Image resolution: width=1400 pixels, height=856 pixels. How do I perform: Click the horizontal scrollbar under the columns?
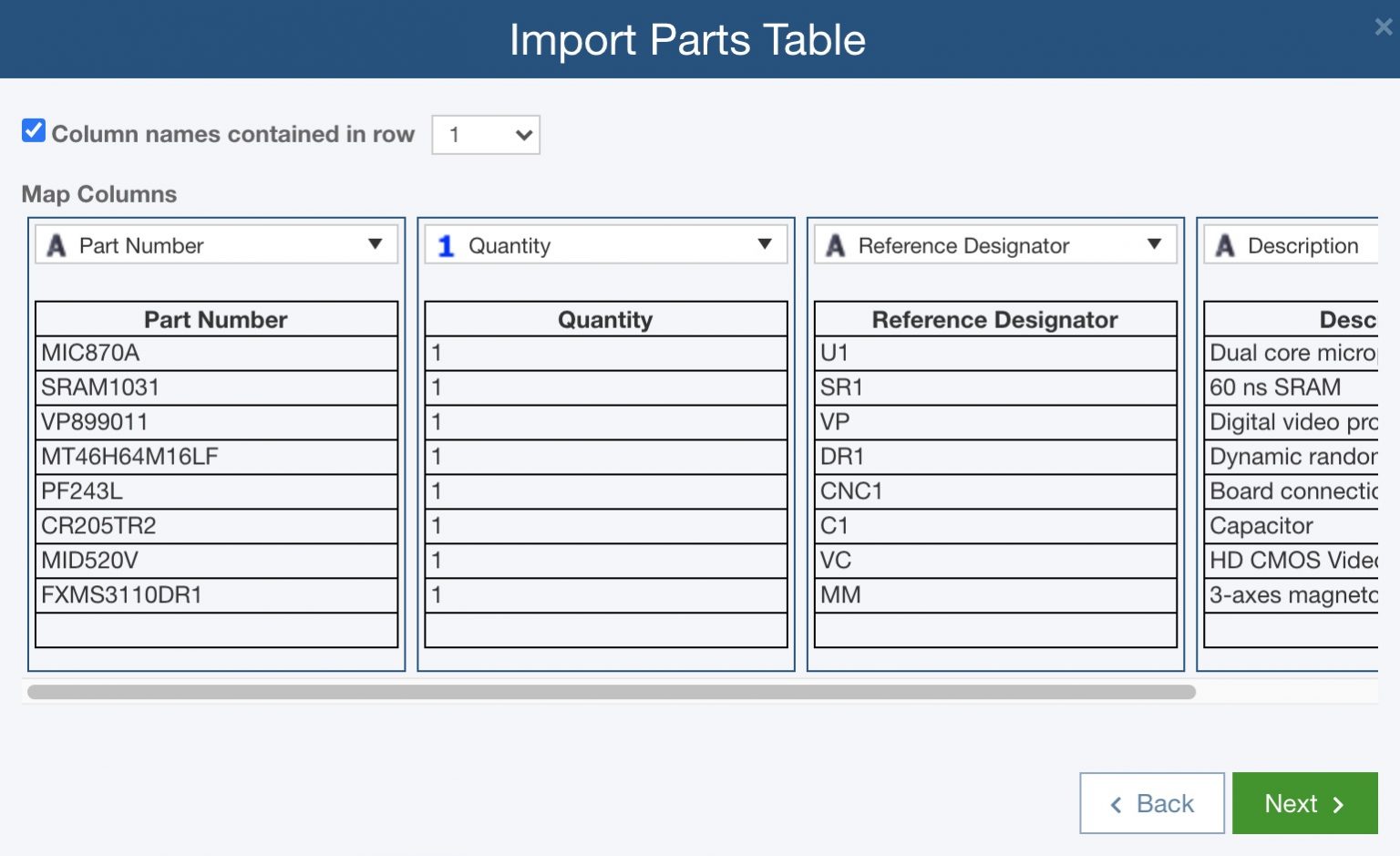(x=611, y=692)
